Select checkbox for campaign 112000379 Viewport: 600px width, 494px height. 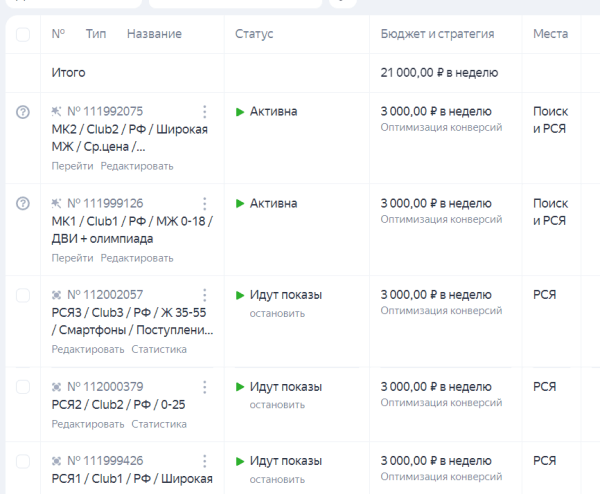(23, 387)
